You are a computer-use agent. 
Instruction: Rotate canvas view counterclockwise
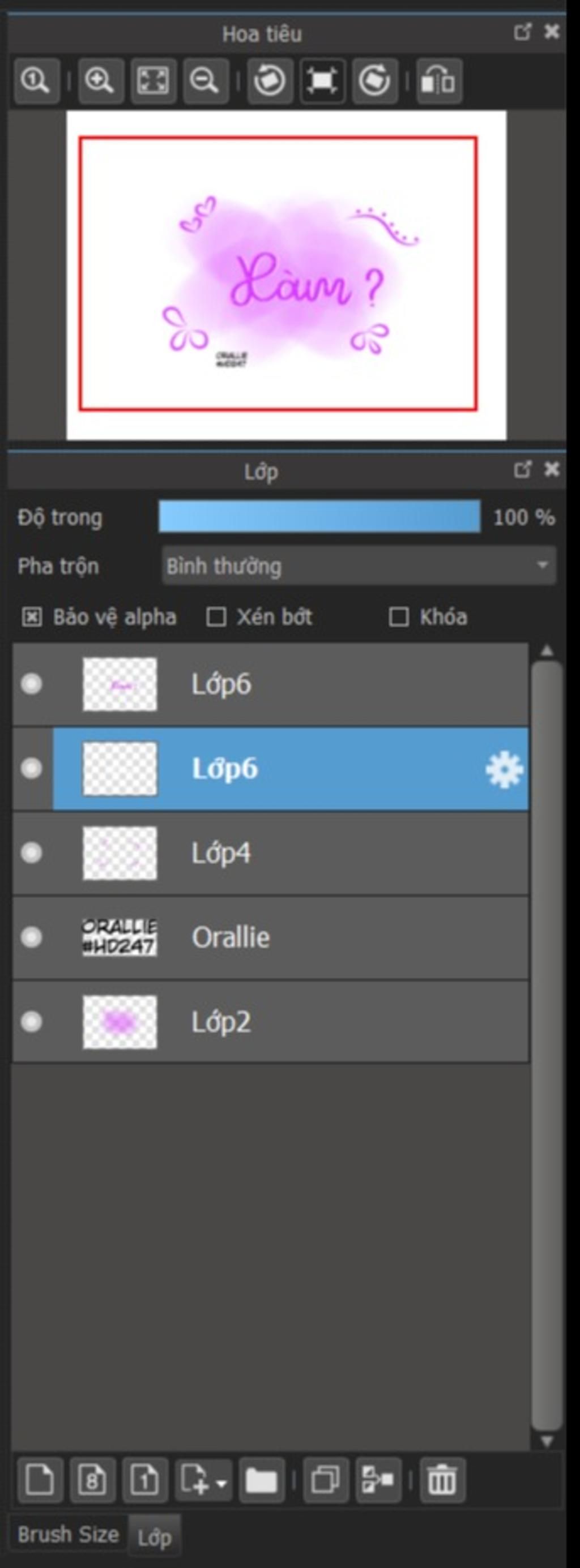(270, 81)
